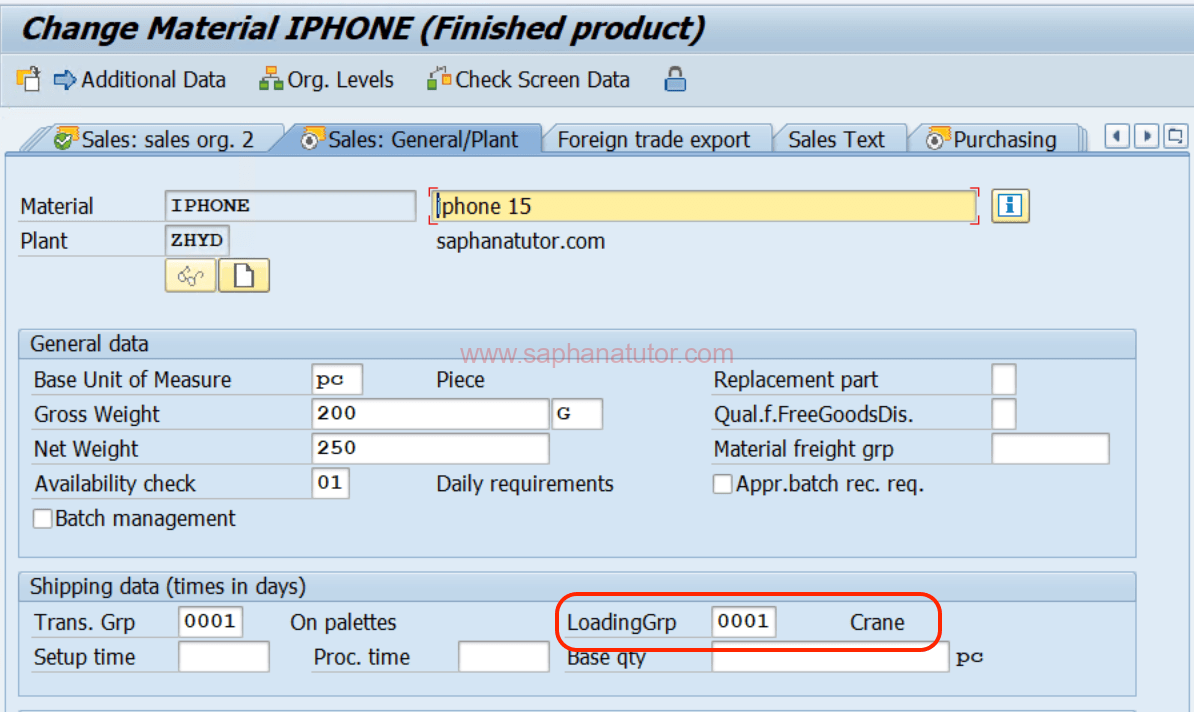The image size is (1194, 712).
Task: Toggle the Batch management checkbox
Action: pyautogui.click(x=43, y=519)
